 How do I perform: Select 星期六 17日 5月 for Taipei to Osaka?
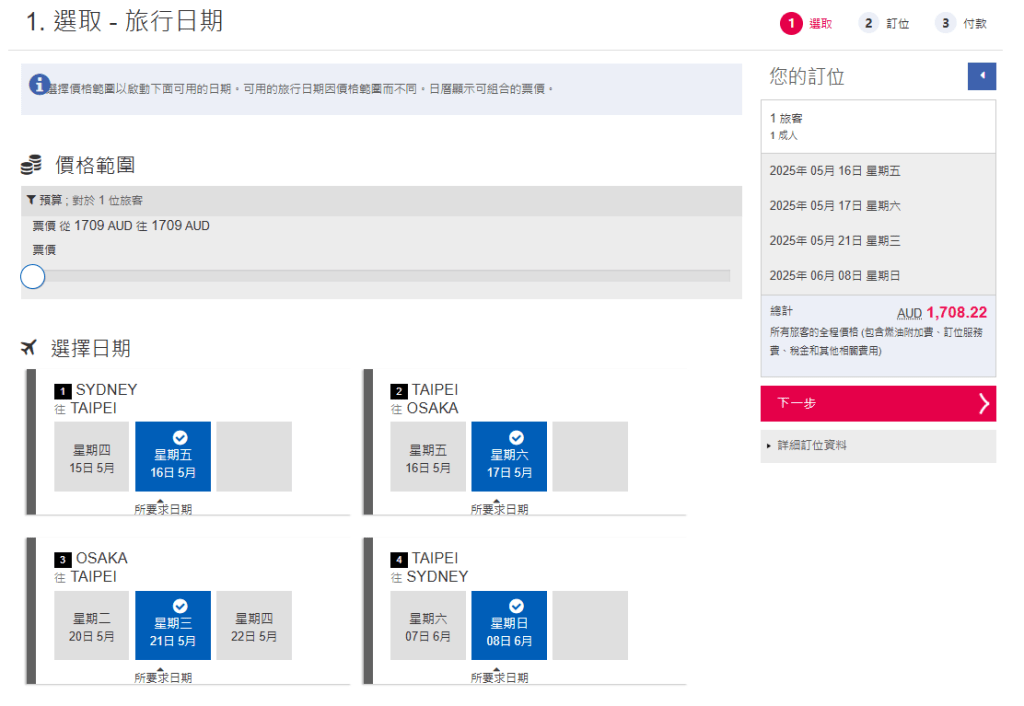pos(509,456)
